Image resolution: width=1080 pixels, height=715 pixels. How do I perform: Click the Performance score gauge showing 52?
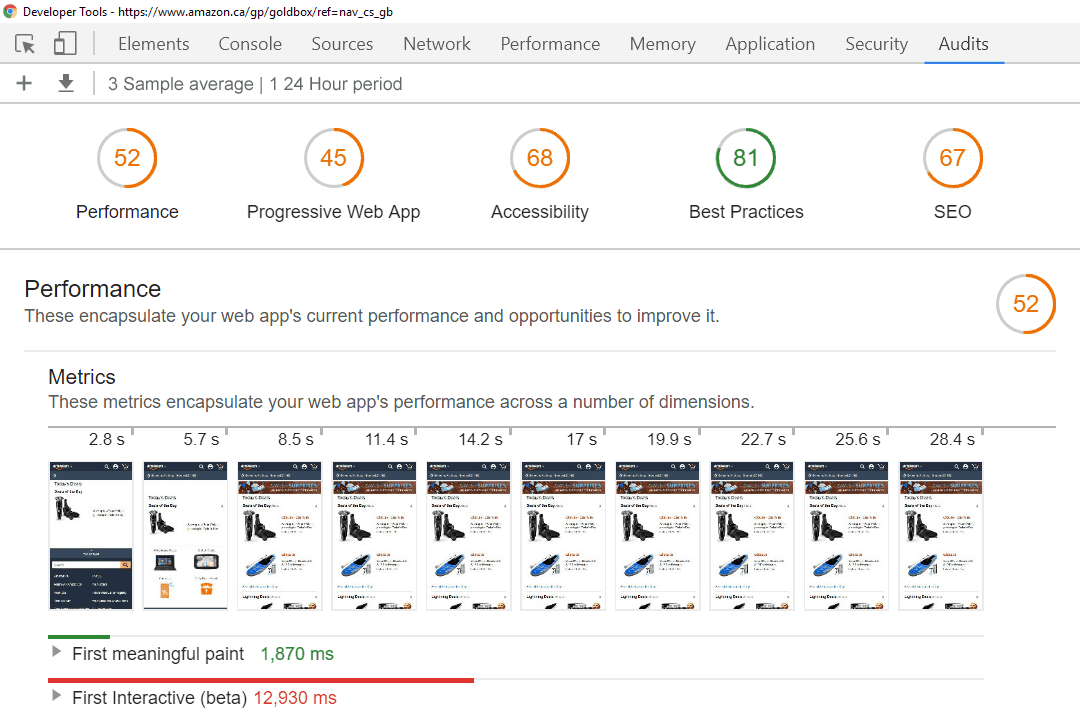(x=127, y=158)
